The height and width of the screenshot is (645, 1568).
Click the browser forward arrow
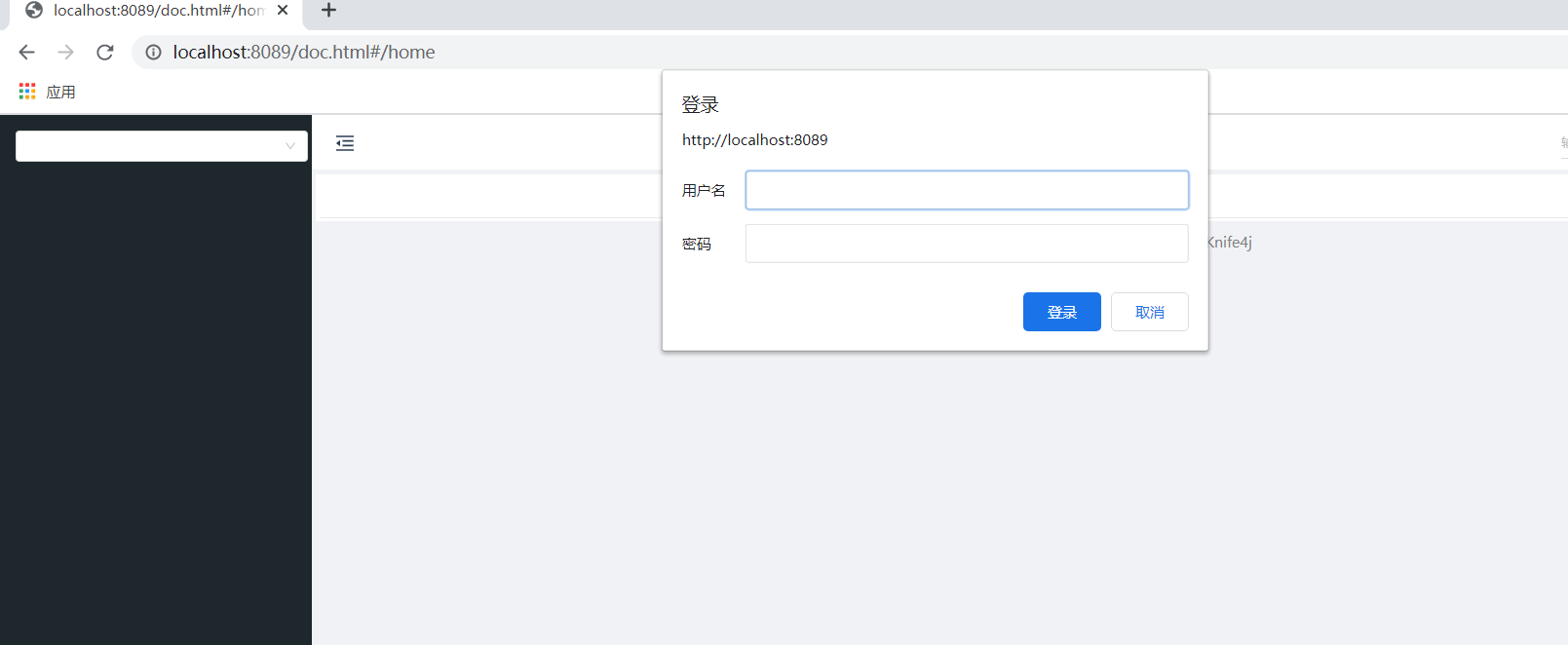pos(65,53)
